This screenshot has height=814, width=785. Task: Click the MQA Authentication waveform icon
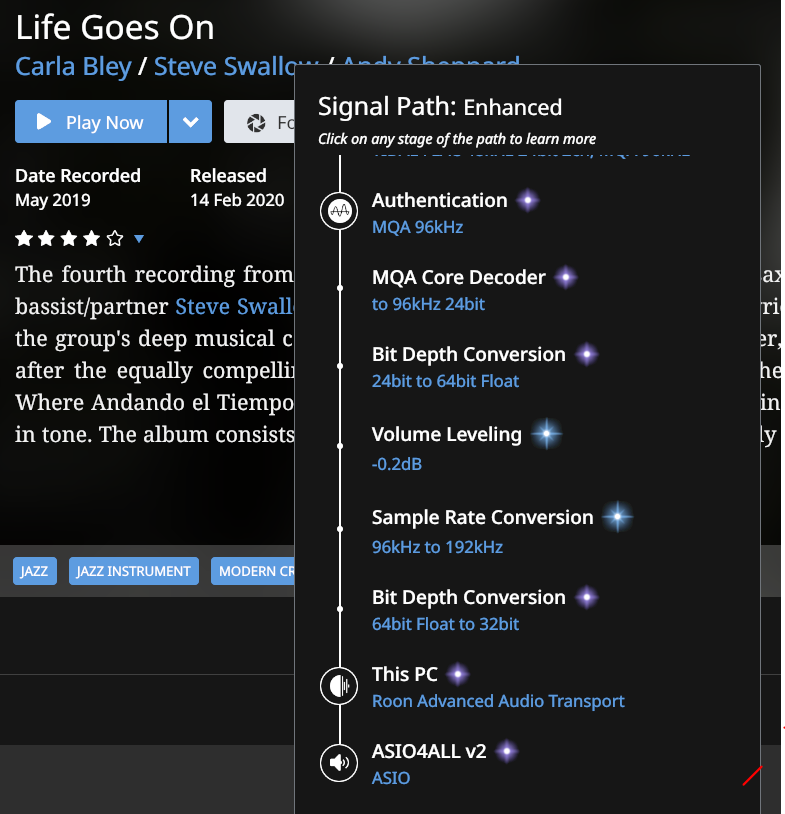pyautogui.click(x=339, y=211)
